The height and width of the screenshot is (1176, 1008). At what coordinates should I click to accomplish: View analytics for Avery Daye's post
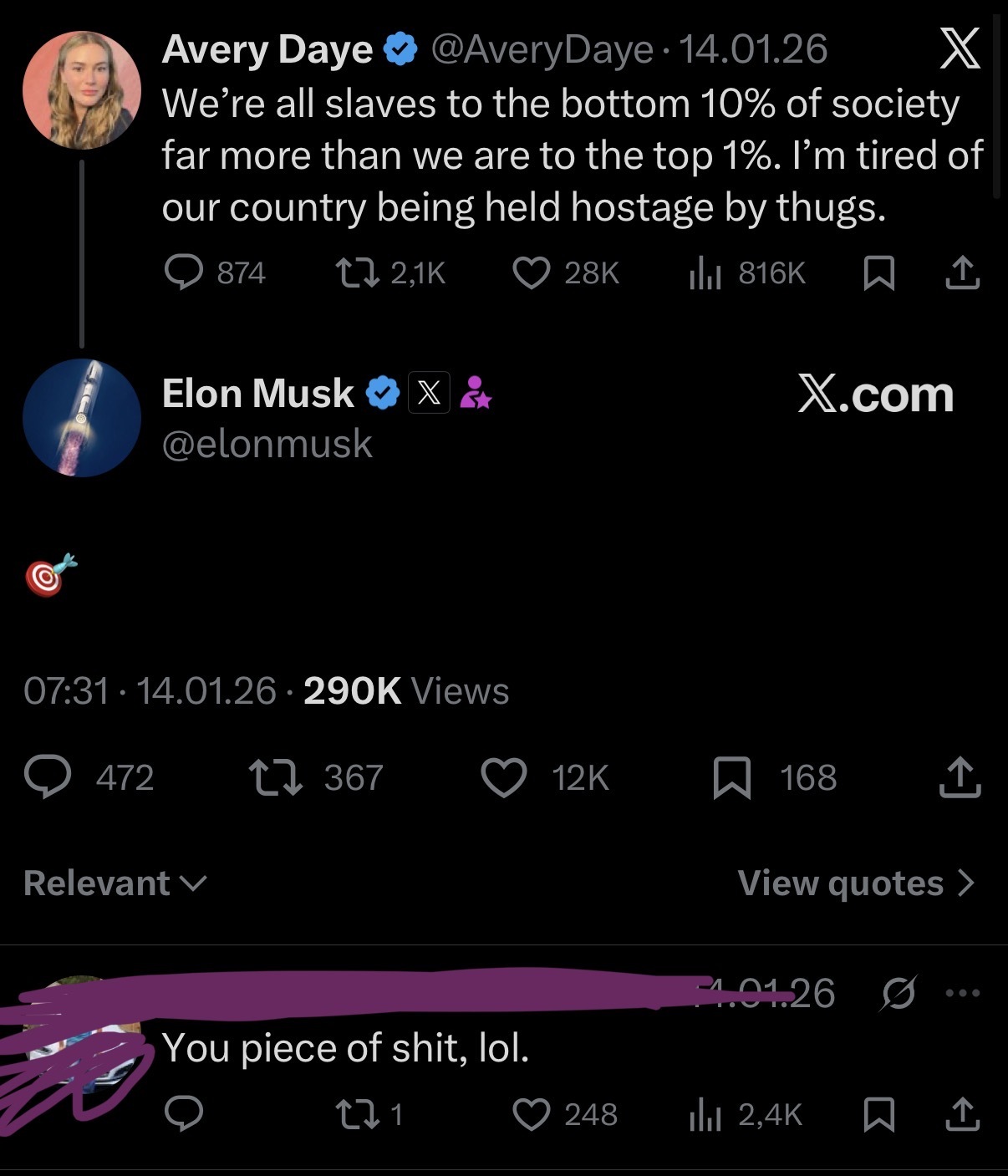coord(705,273)
